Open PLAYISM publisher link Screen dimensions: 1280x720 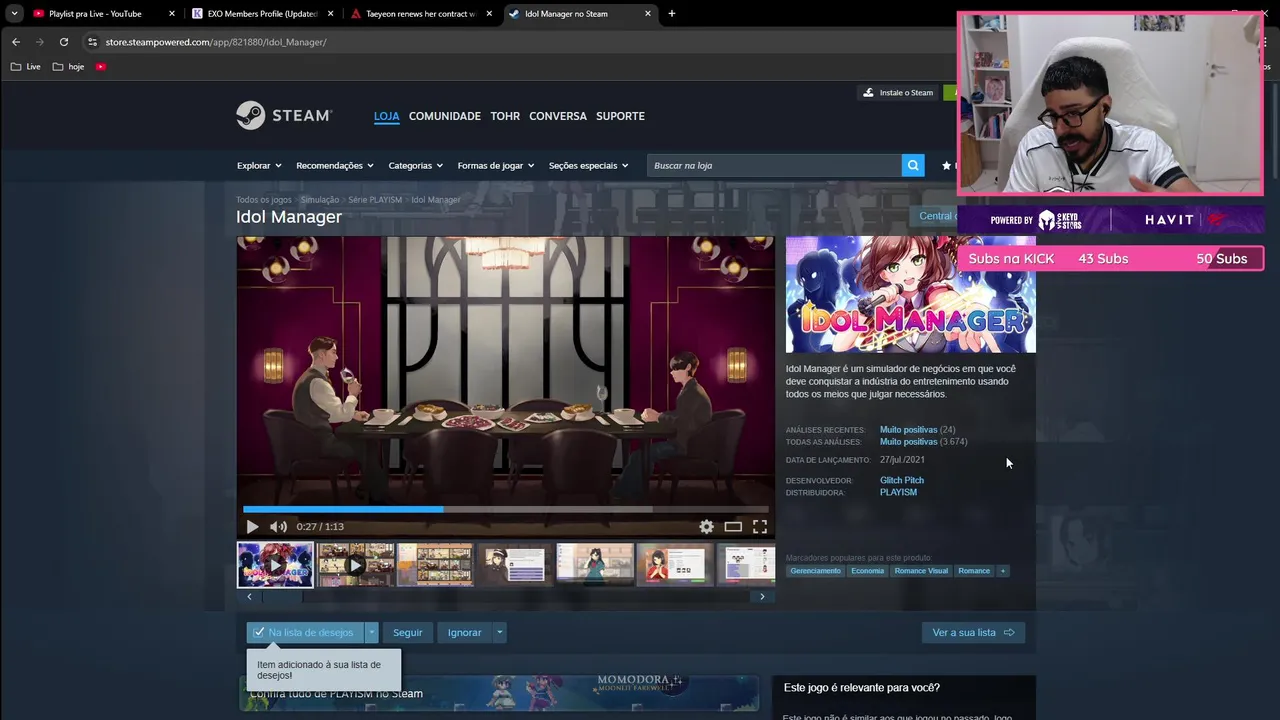coord(898,493)
